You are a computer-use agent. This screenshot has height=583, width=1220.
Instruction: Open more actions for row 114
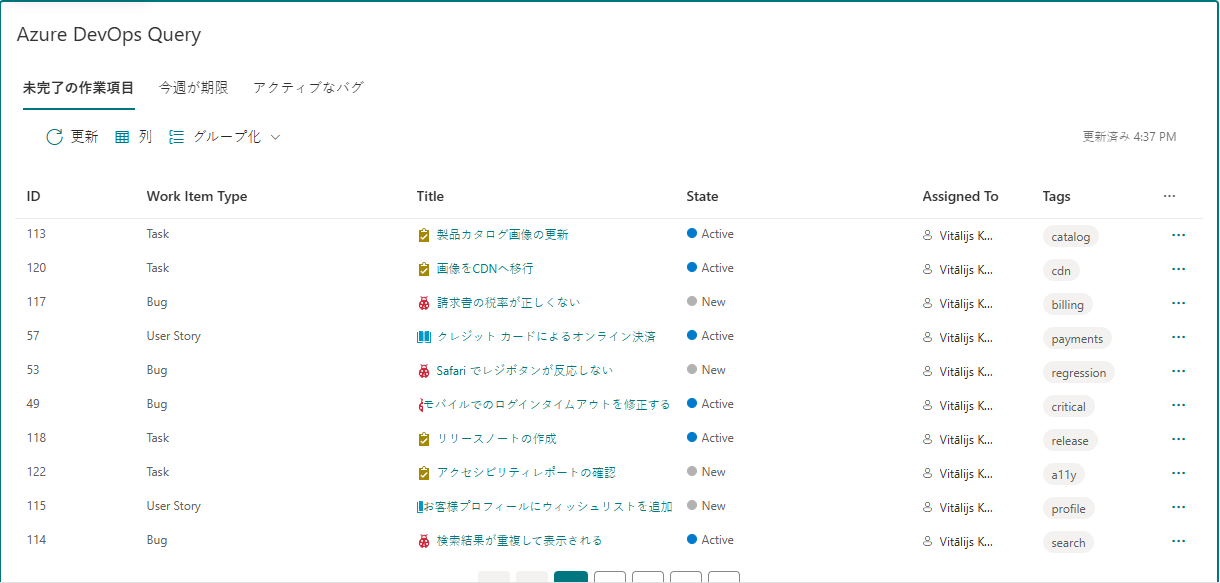(x=1178, y=541)
